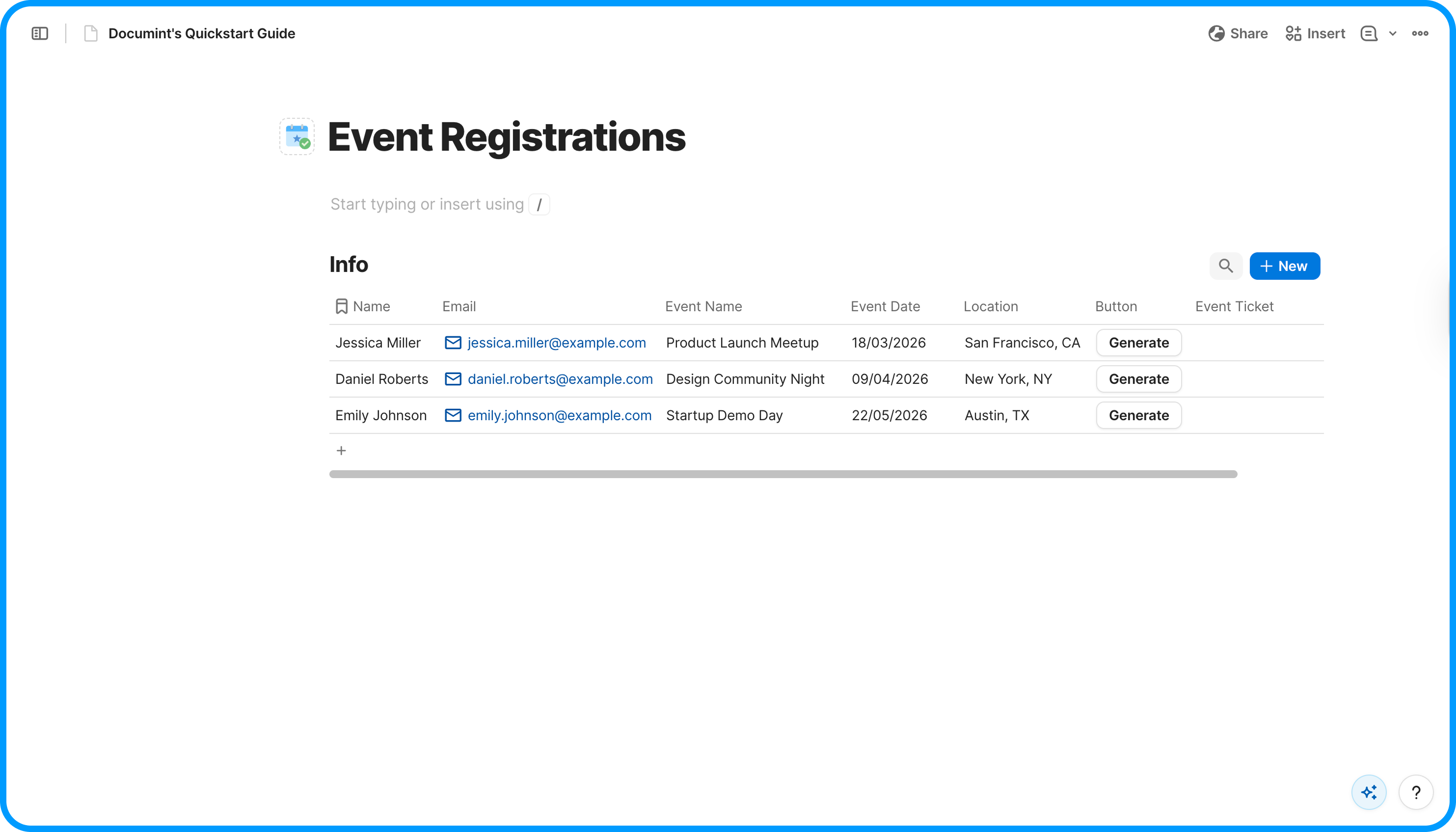Click the page document icon
The height and width of the screenshot is (832, 1456).
coord(90,34)
